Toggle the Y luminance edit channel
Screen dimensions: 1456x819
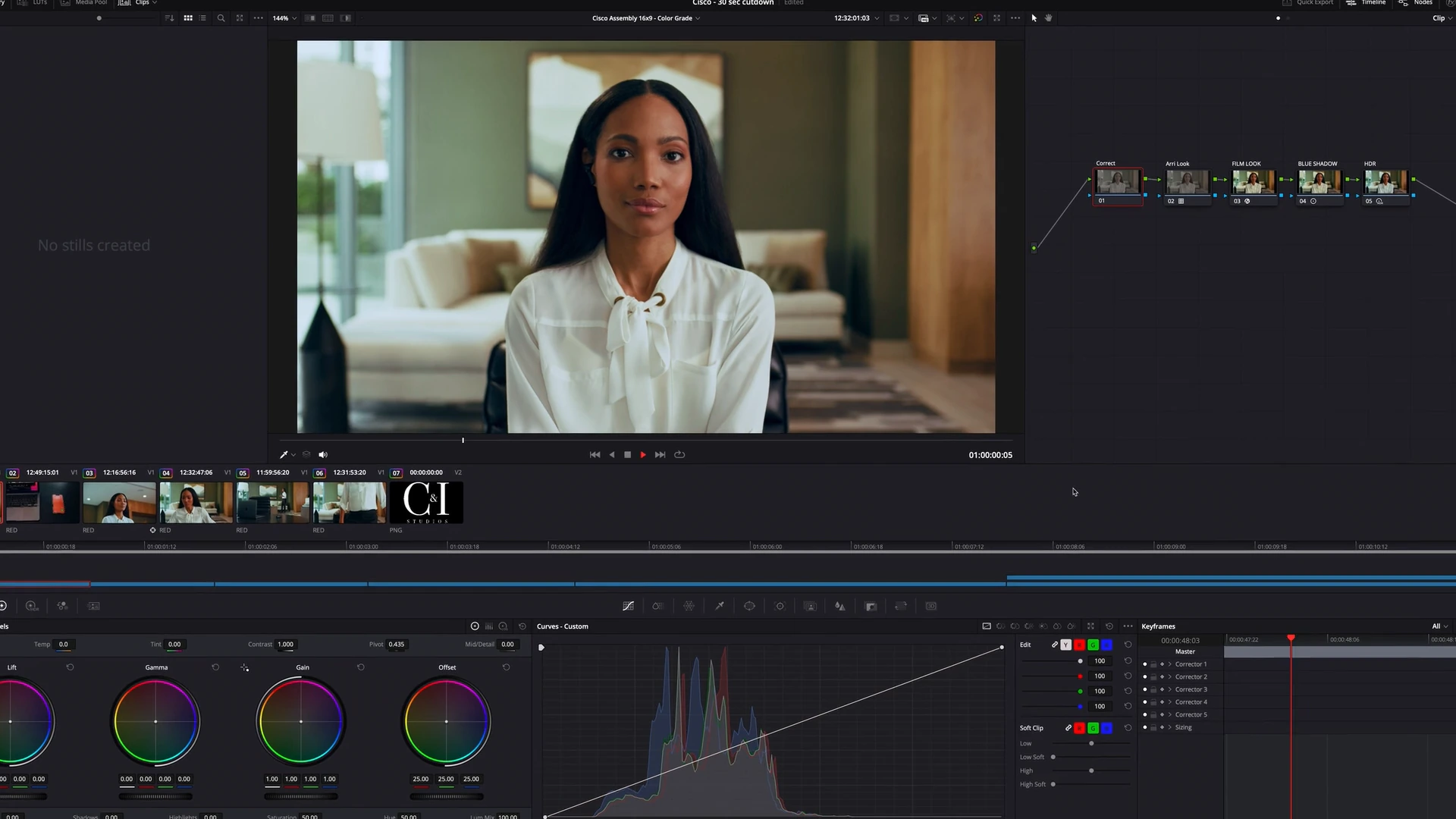click(x=1066, y=645)
